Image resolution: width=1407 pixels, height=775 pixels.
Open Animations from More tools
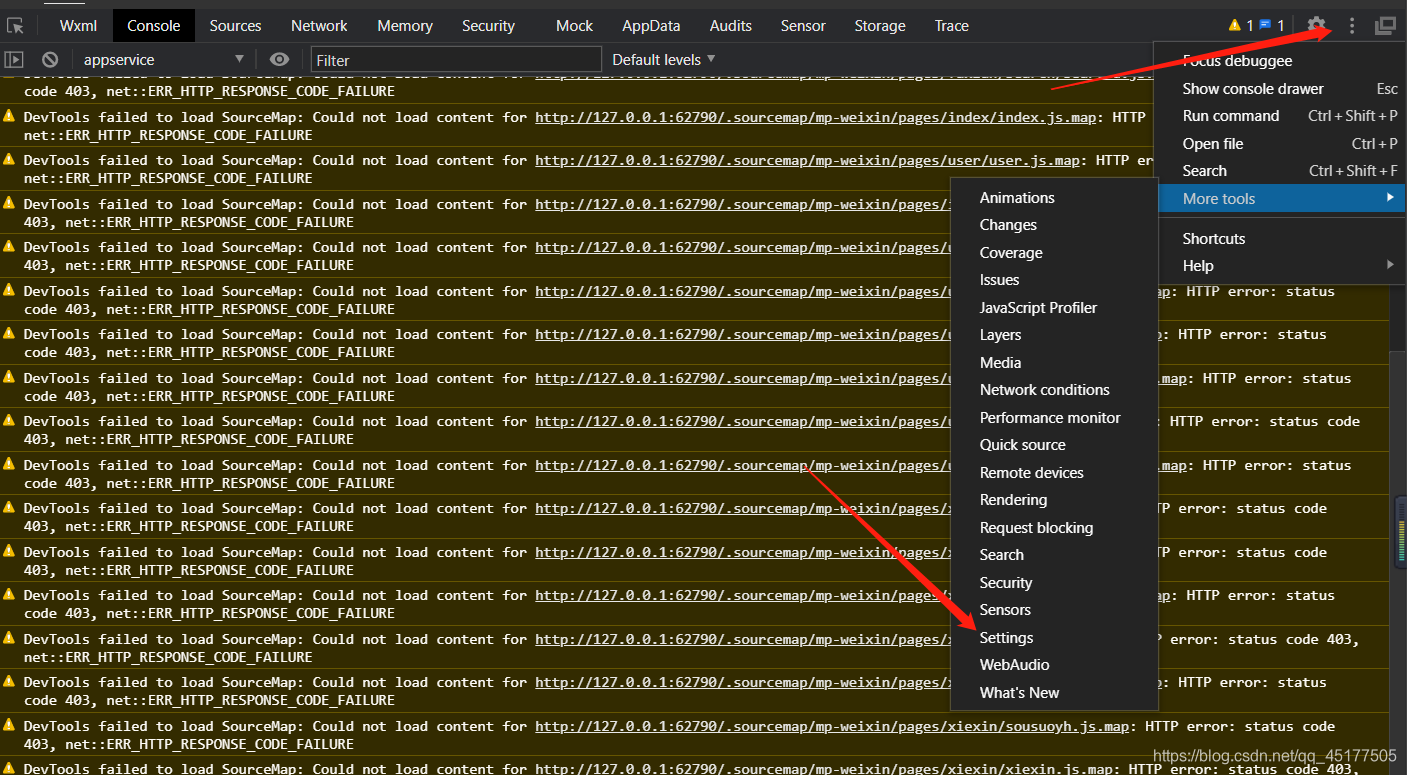[x=1054, y=198]
